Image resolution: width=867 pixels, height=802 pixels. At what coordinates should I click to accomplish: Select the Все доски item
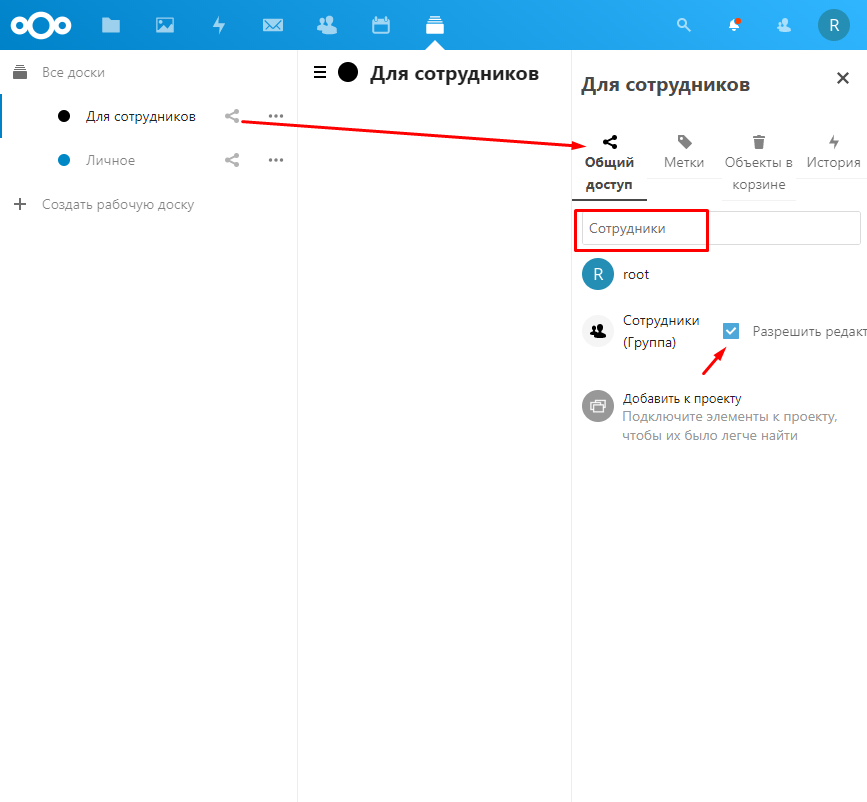click(73, 72)
